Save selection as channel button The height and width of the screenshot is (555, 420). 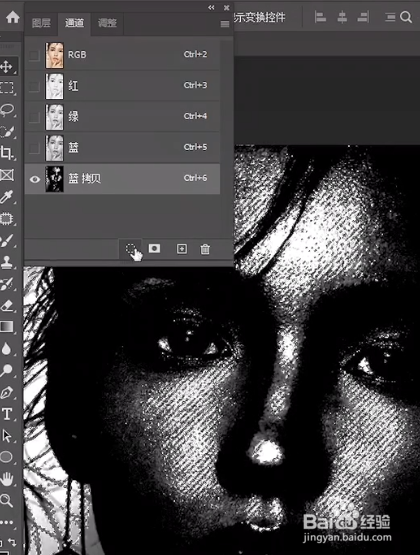click(154, 248)
